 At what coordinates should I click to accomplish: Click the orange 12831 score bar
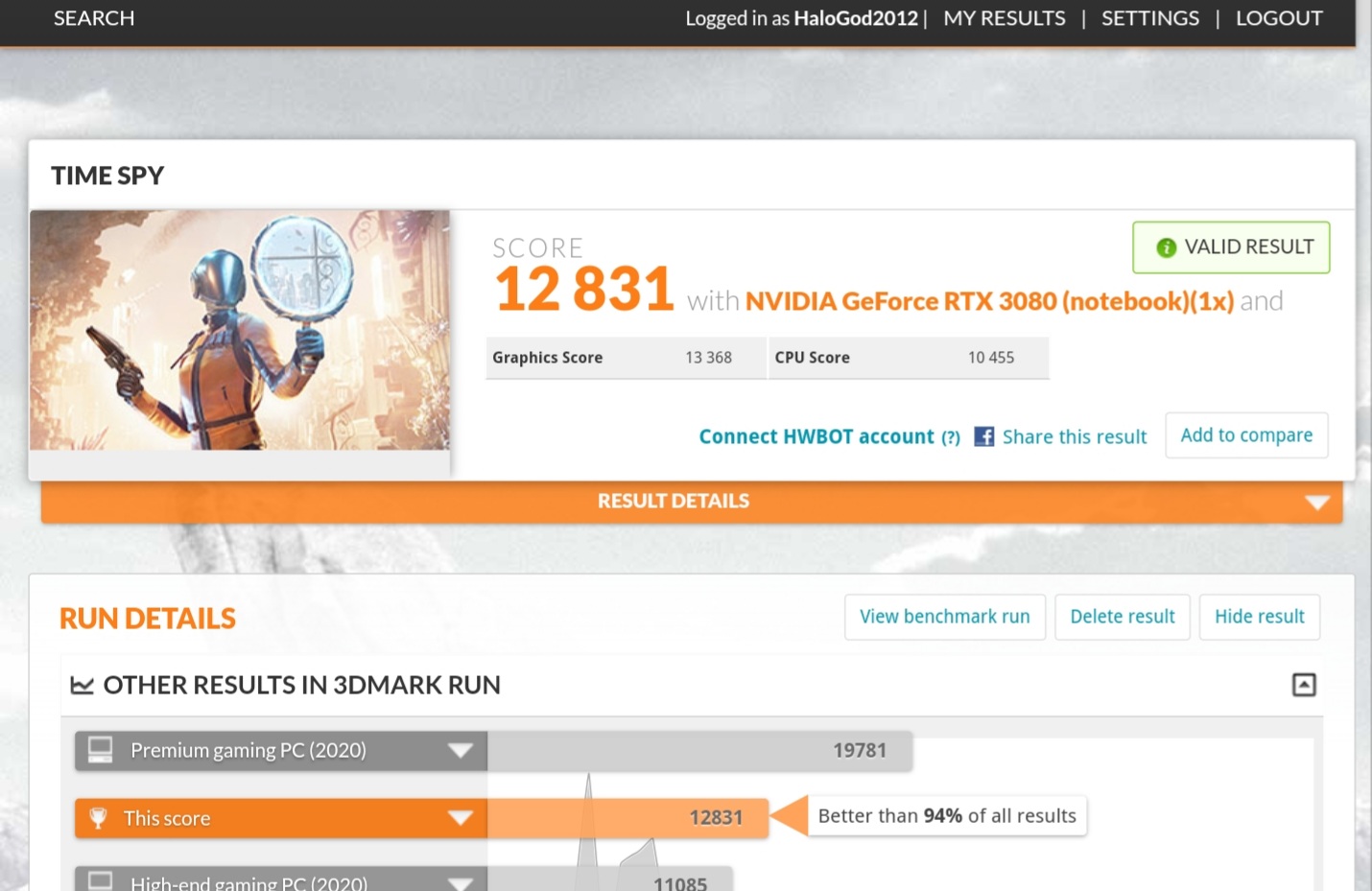click(x=627, y=818)
